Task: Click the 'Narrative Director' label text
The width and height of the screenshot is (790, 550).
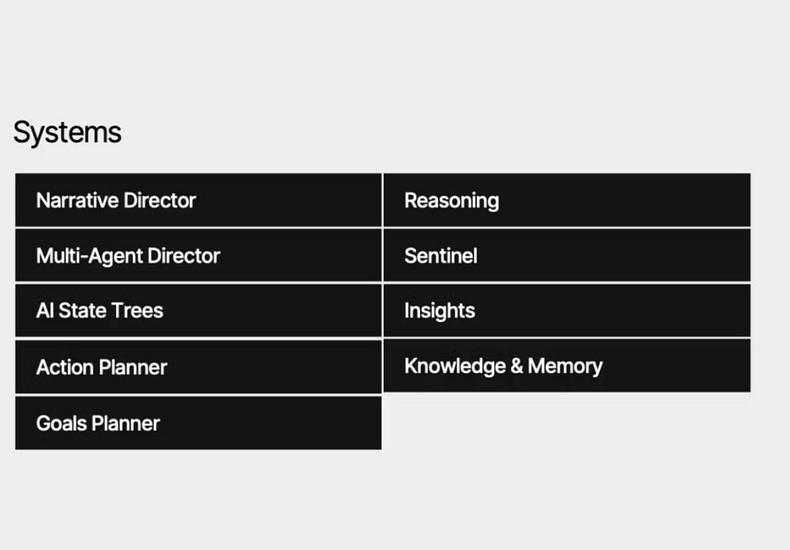Action: pyautogui.click(x=116, y=200)
